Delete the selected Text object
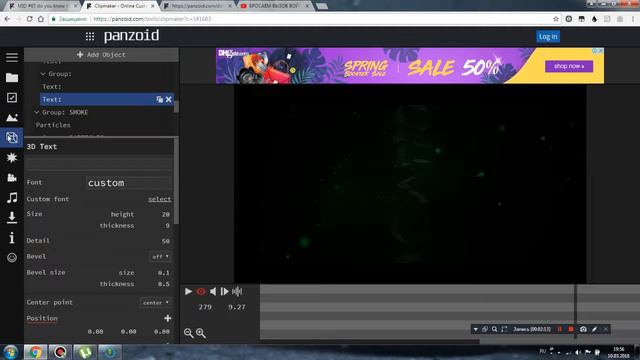This screenshot has height=360, width=640. 169,99
